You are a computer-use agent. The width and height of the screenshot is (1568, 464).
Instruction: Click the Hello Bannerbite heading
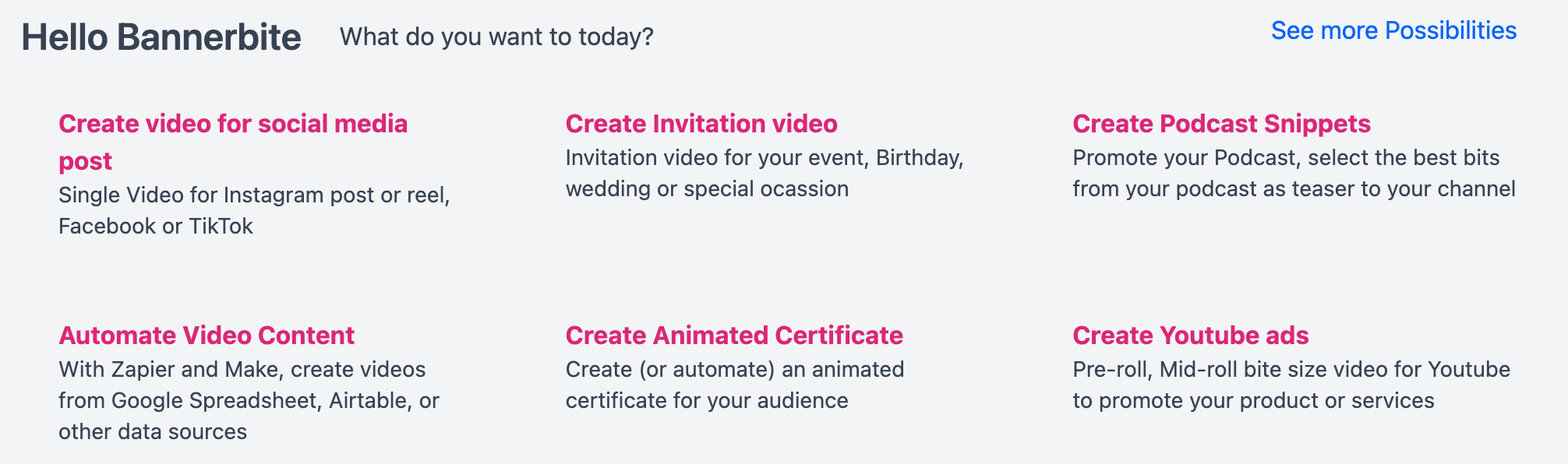161,37
